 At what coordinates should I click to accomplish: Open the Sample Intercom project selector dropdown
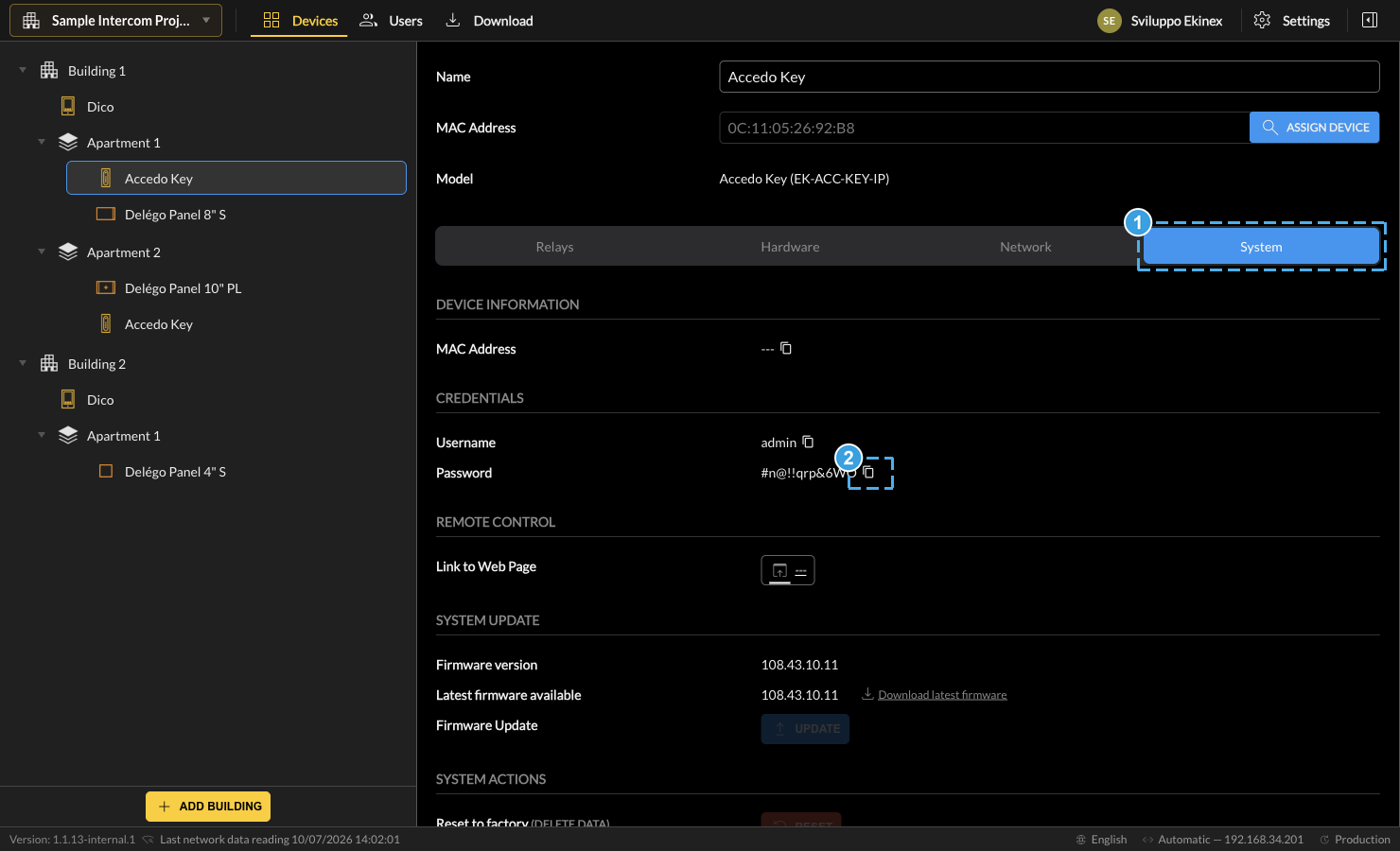(x=115, y=21)
